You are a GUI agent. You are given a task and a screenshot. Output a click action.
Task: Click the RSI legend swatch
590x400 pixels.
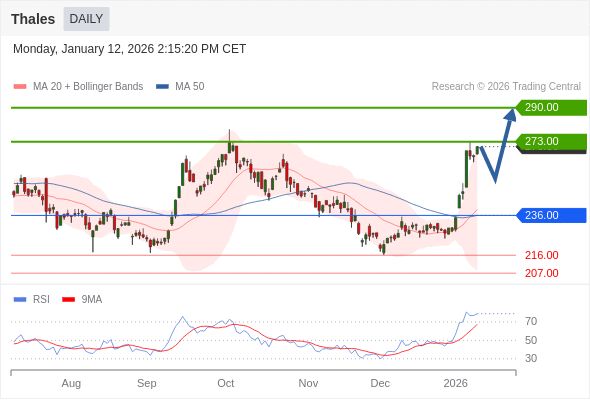tap(20, 300)
